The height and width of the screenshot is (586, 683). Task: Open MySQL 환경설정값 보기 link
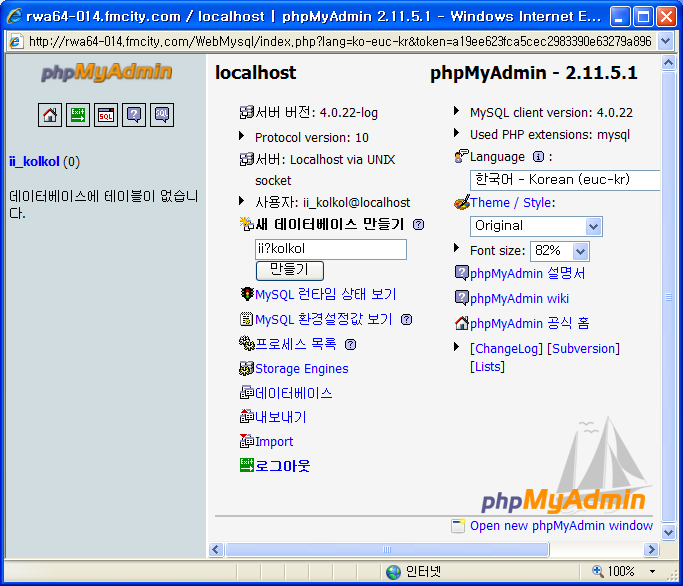[x=324, y=319]
